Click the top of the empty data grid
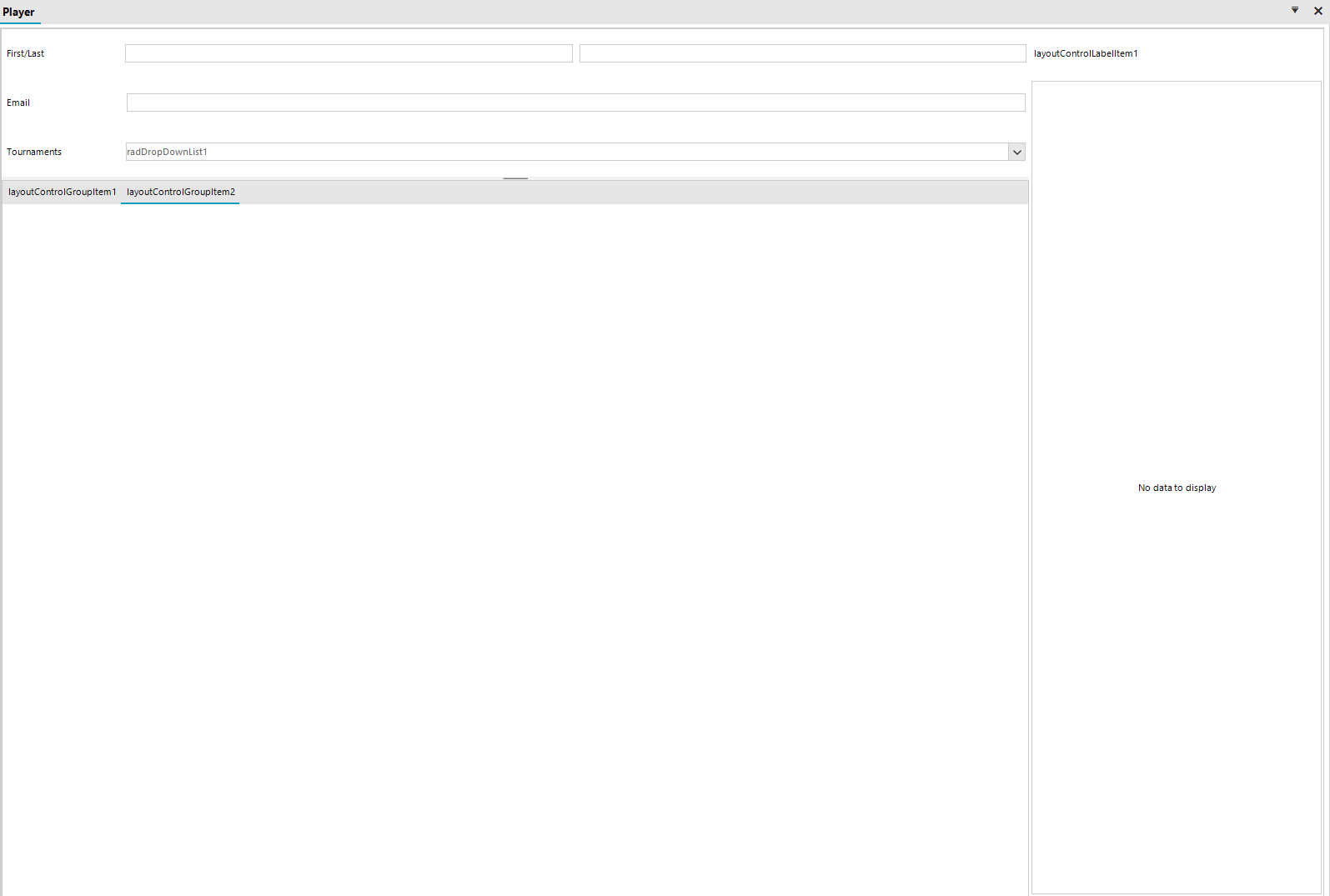The height and width of the screenshot is (896, 1330). [x=1177, y=100]
